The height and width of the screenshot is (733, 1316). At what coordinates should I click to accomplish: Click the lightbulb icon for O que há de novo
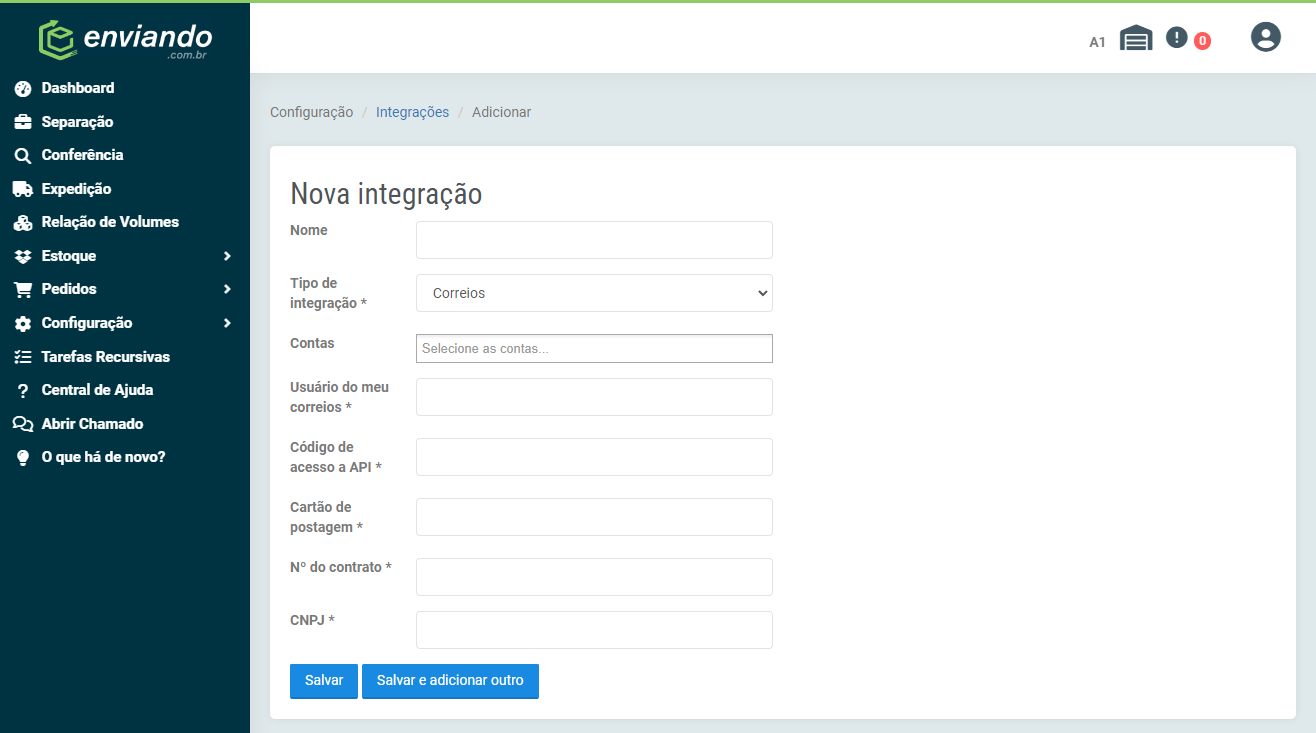(23, 458)
